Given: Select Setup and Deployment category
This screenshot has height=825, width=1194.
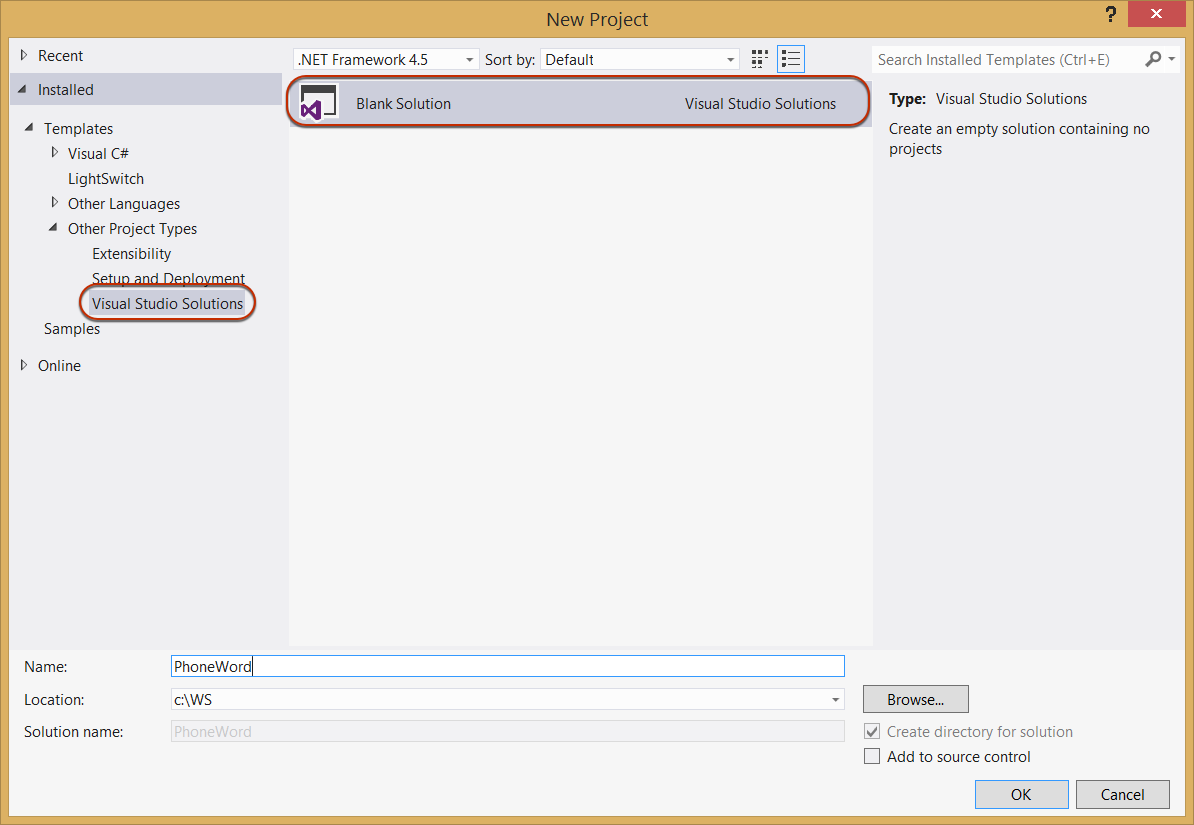Looking at the screenshot, I should (168, 279).
